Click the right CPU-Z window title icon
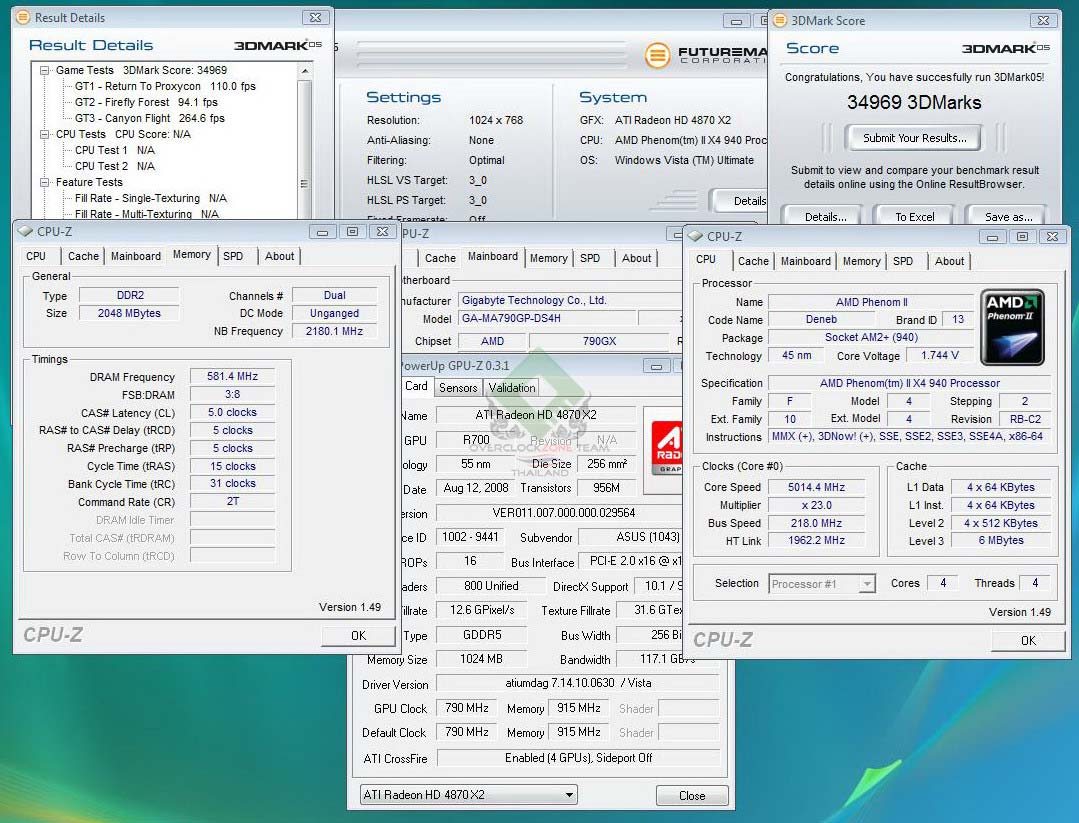 696,236
